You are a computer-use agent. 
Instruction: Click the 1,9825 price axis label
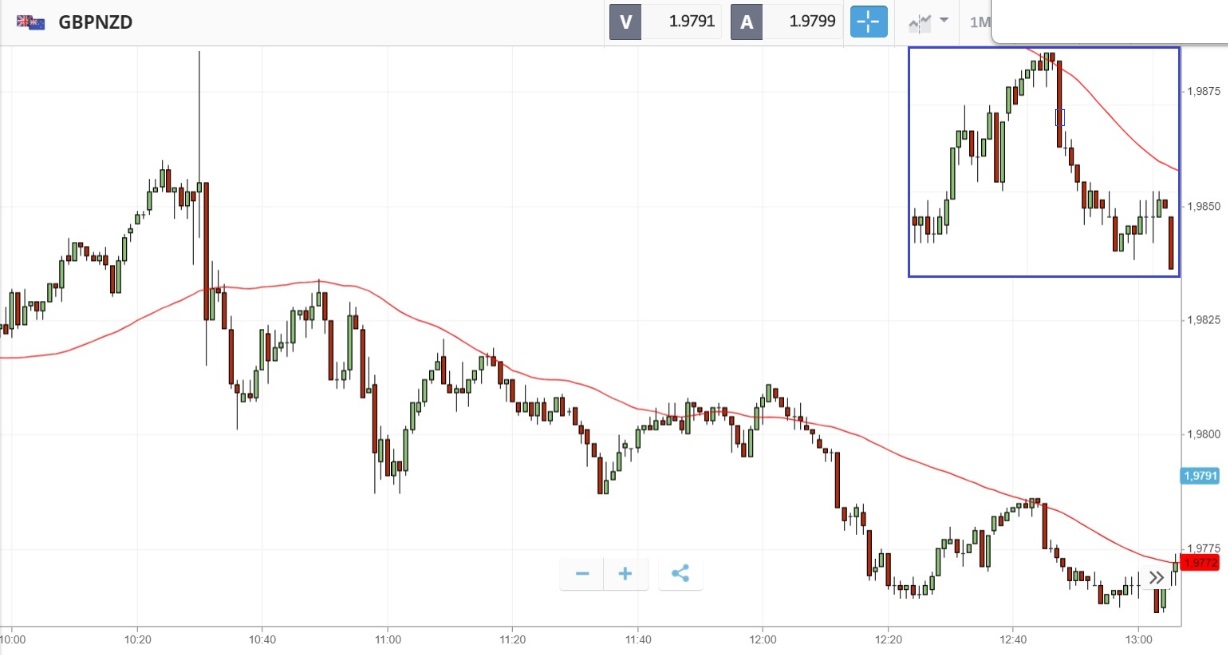(x=1201, y=320)
